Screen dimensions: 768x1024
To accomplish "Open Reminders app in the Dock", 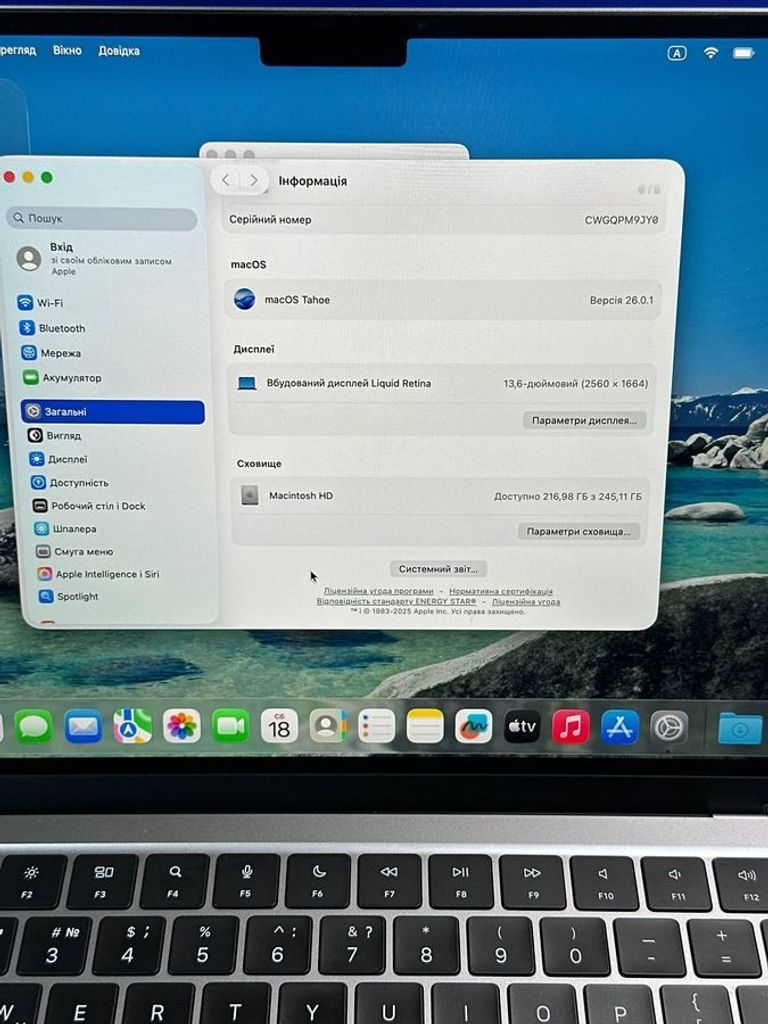I will click(377, 726).
